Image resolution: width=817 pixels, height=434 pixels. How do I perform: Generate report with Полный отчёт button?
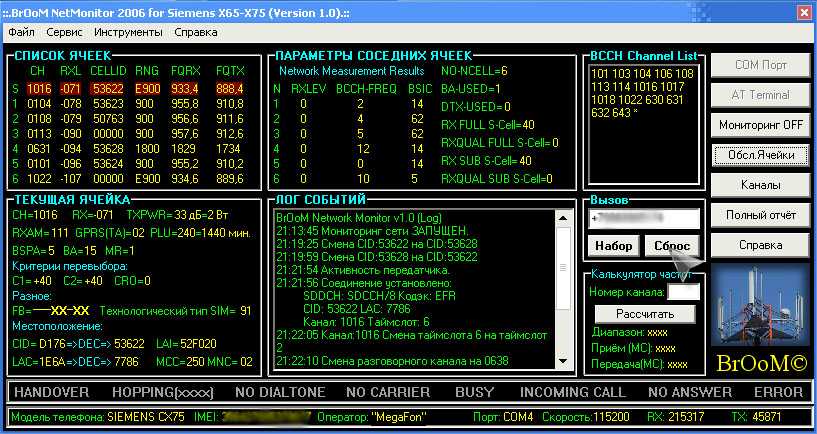[761, 215]
